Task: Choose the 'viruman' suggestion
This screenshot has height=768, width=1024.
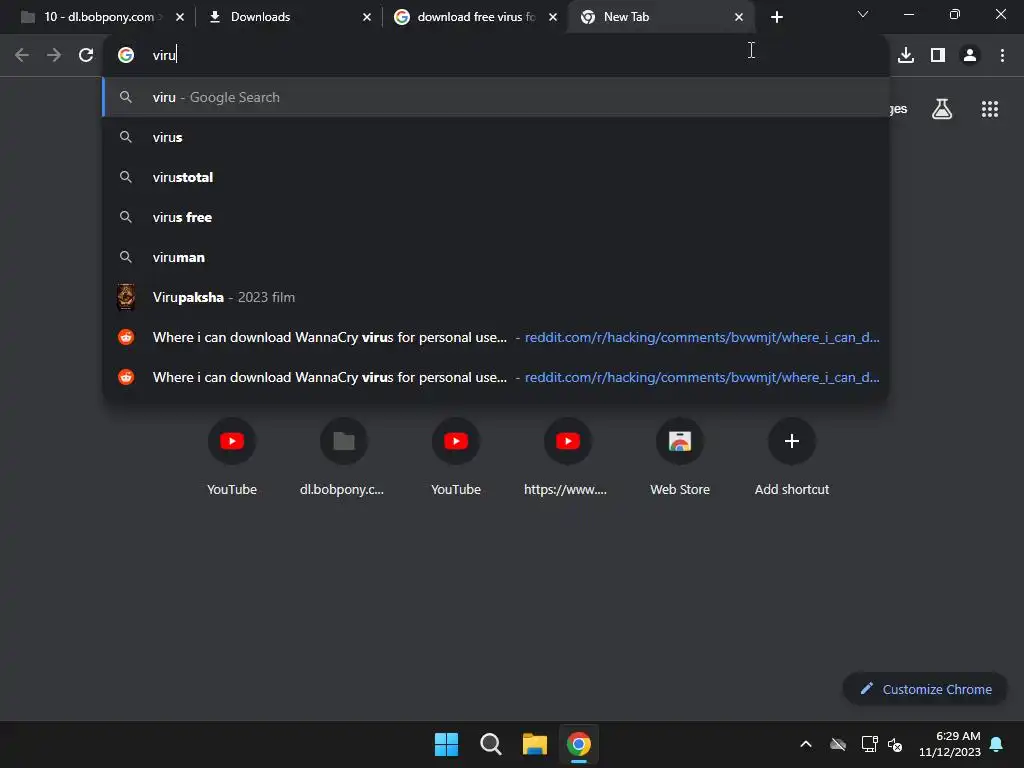Action: [x=496, y=257]
